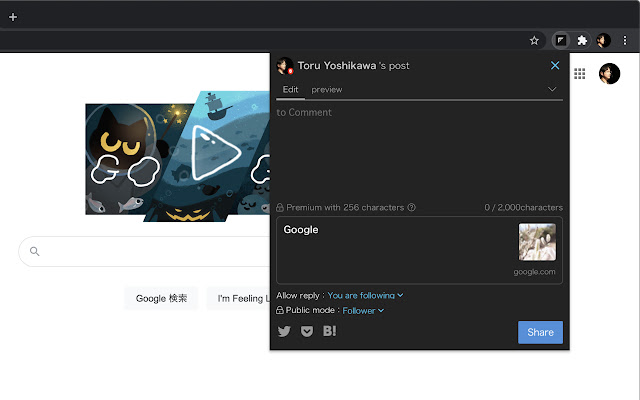Open the Chrome extensions puzzle icon
The image size is (640, 400).
tap(583, 41)
